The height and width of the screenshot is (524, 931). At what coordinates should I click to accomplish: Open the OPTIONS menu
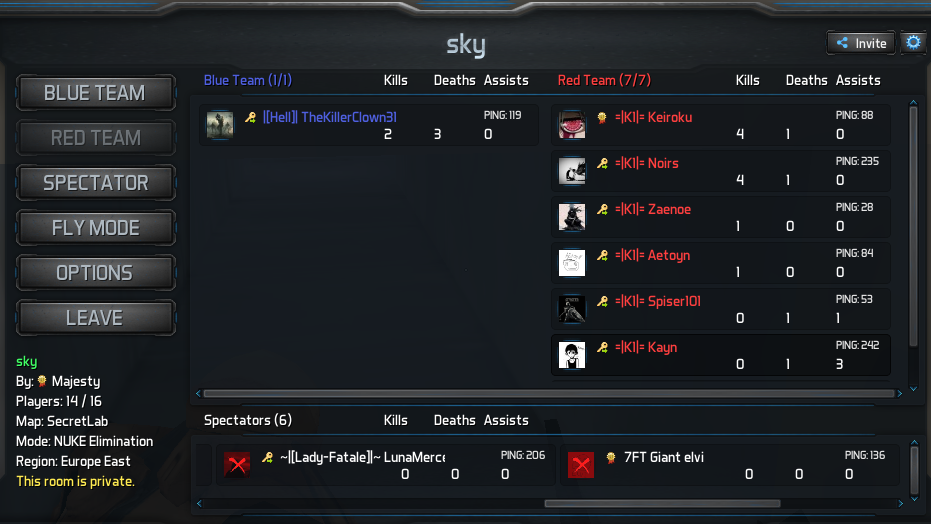(x=95, y=273)
